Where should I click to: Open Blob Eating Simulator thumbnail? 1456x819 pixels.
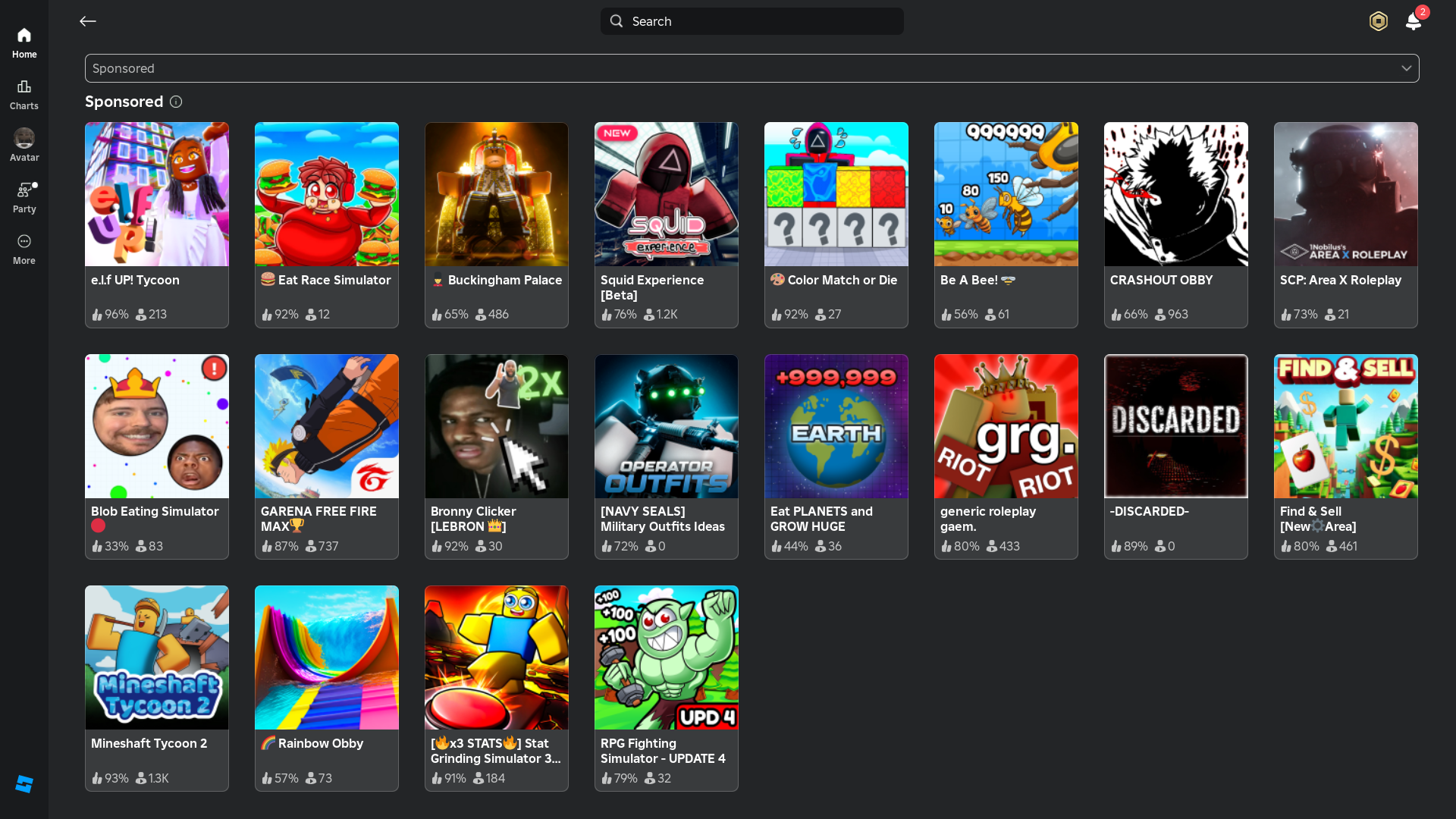tap(157, 426)
